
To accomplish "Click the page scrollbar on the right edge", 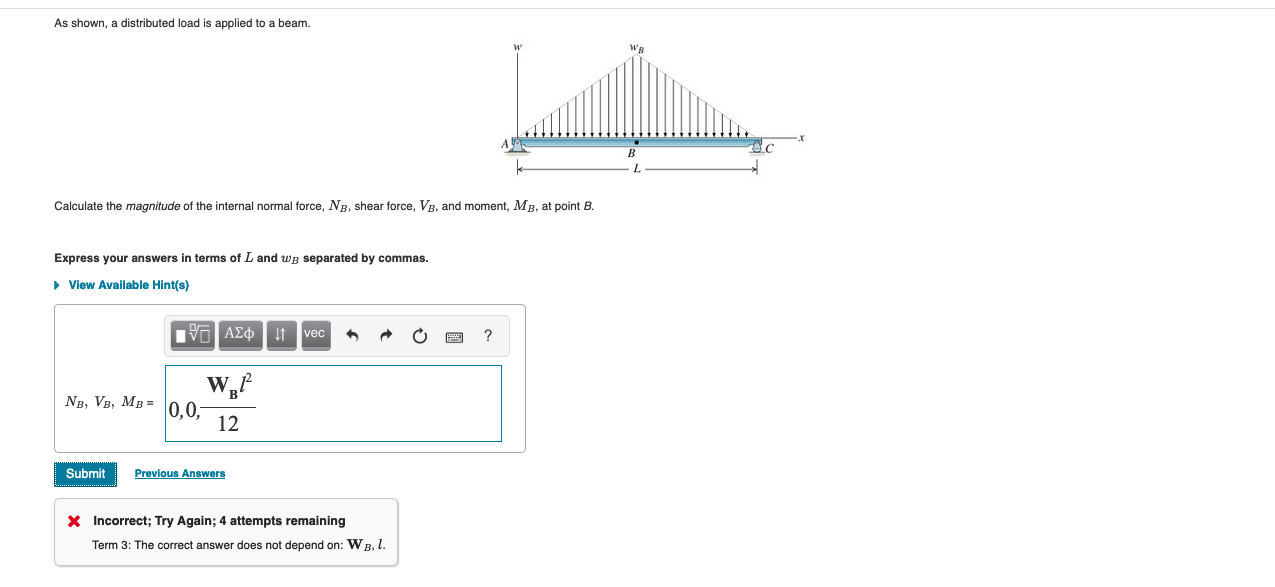I will click(x=1271, y=293).
